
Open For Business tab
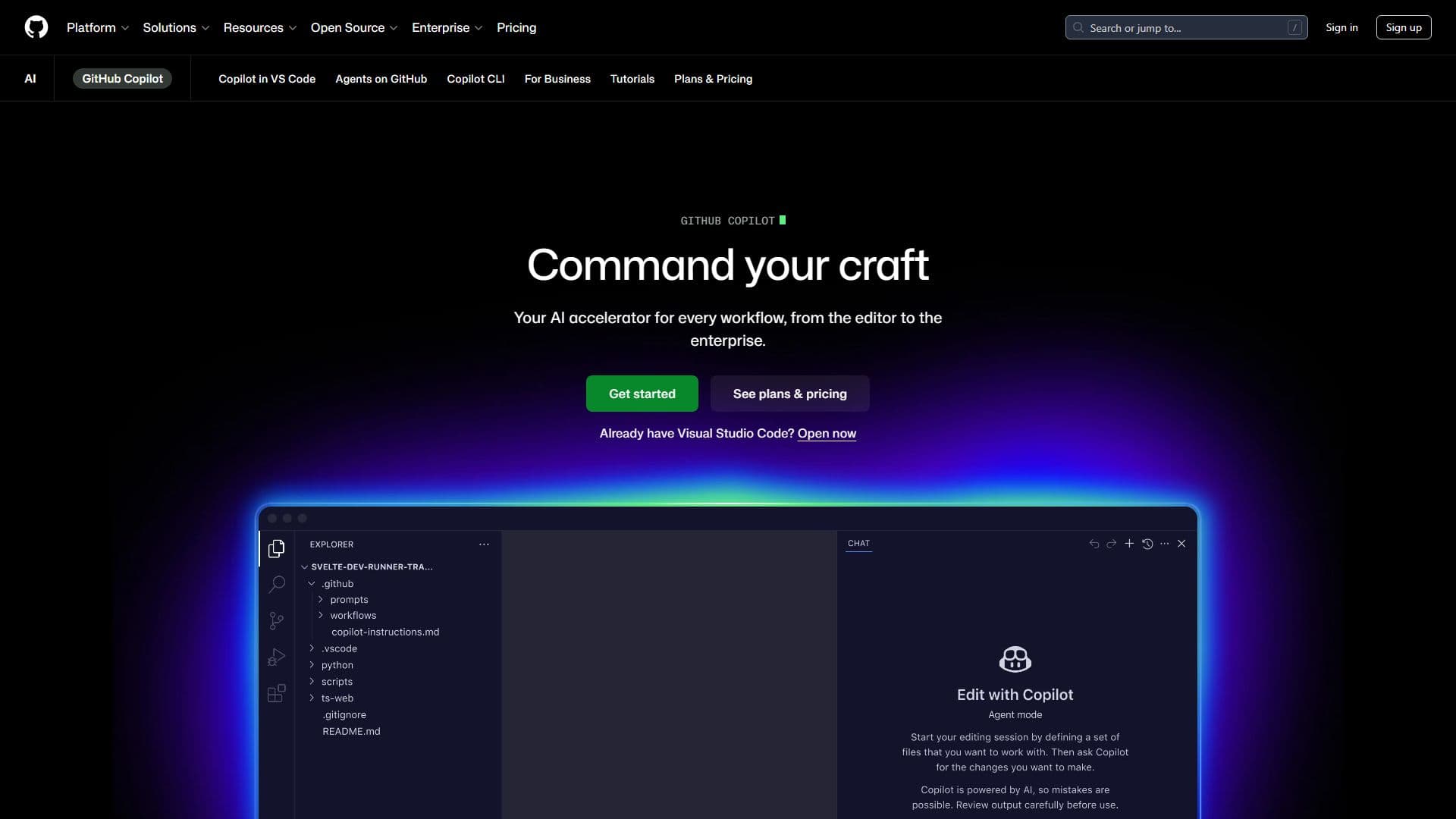coord(557,79)
